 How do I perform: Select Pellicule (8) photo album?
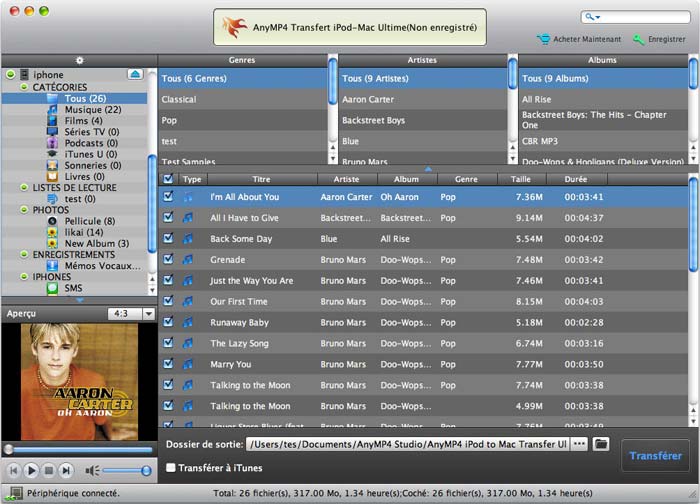(90, 221)
